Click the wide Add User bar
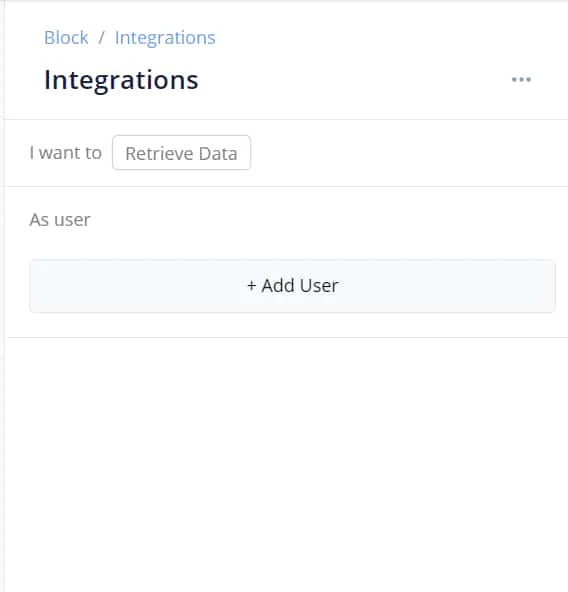The width and height of the screenshot is (568, 592). tap(292, 286)
